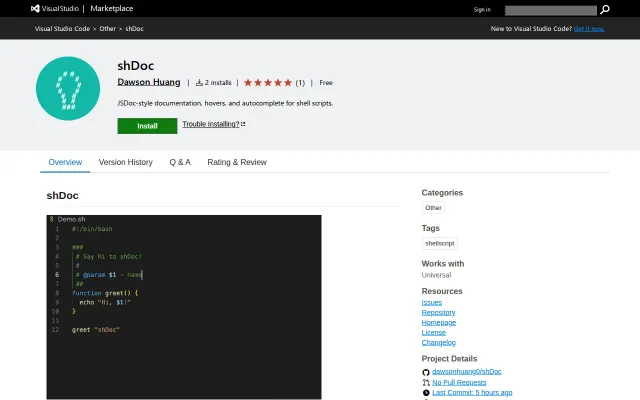The height and width of the screenshot is (400, 640).
Task: Open the Overview tab
Action: tap(65, 162)
